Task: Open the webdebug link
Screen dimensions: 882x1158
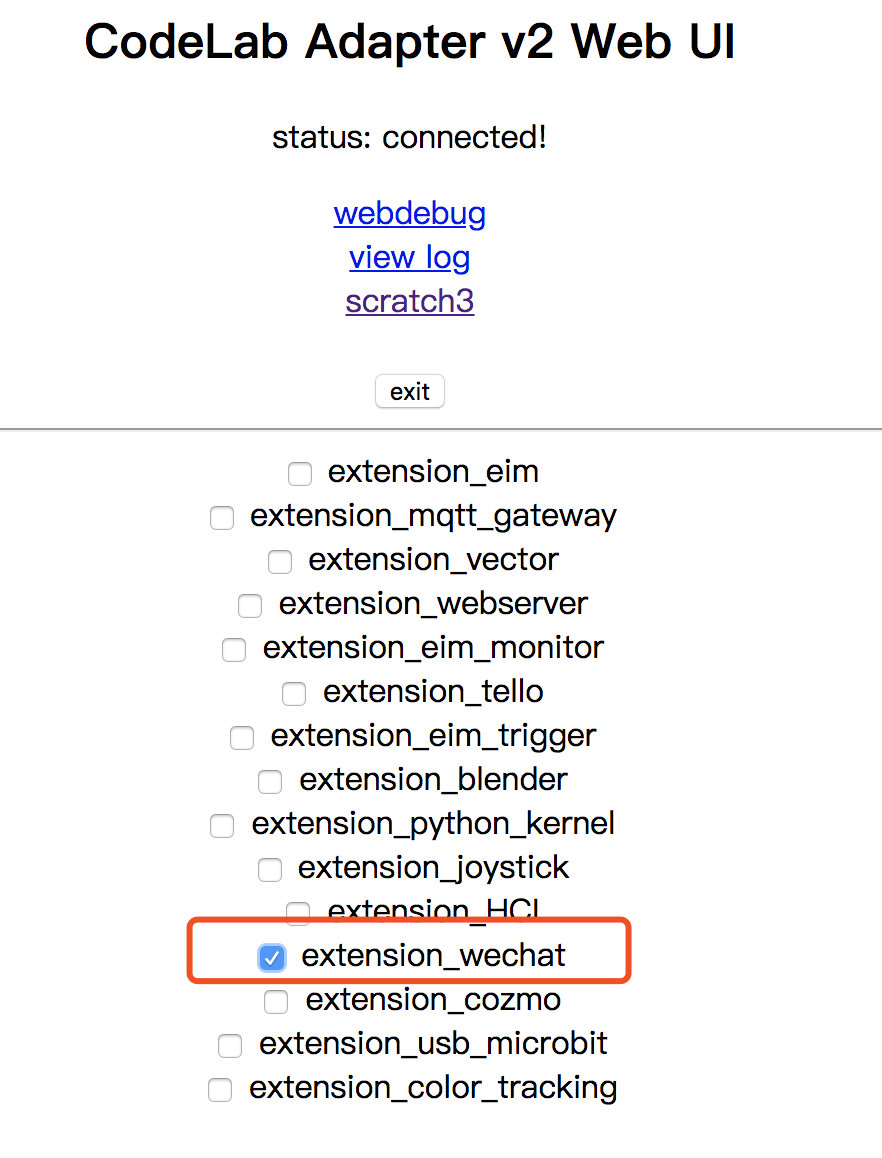Action: tap(410, 214)
